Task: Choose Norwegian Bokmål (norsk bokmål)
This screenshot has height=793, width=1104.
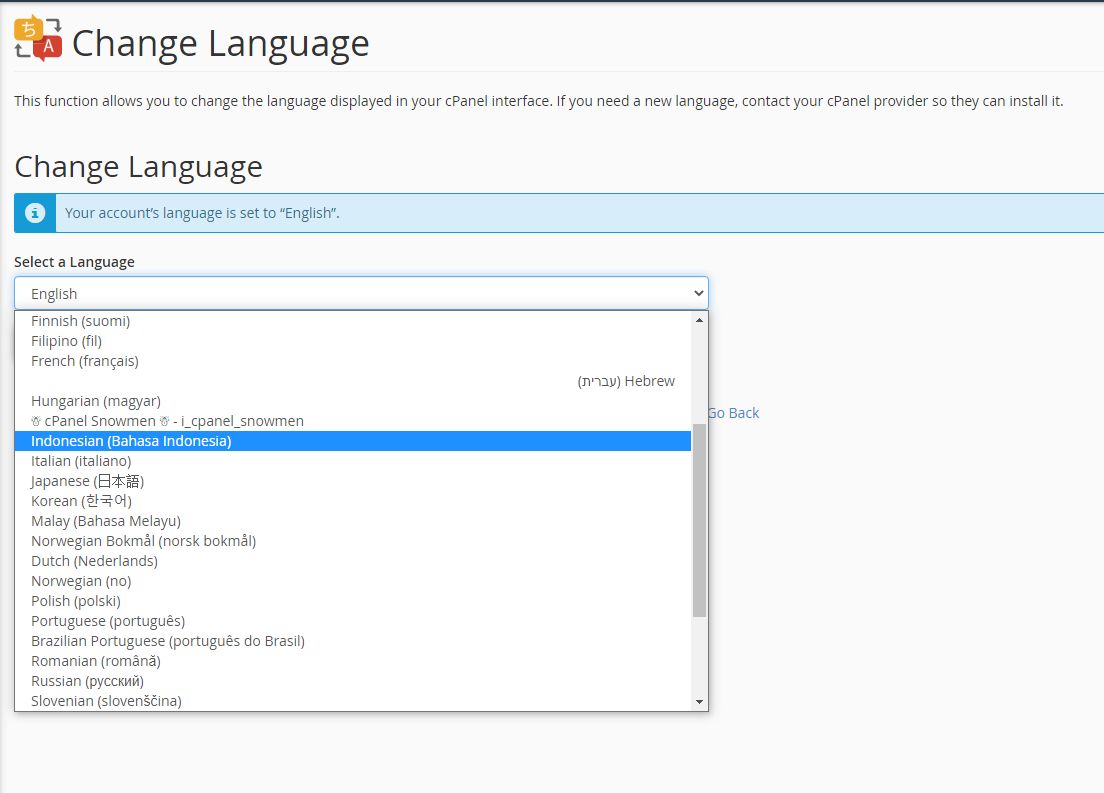Action: coord(353,541)
